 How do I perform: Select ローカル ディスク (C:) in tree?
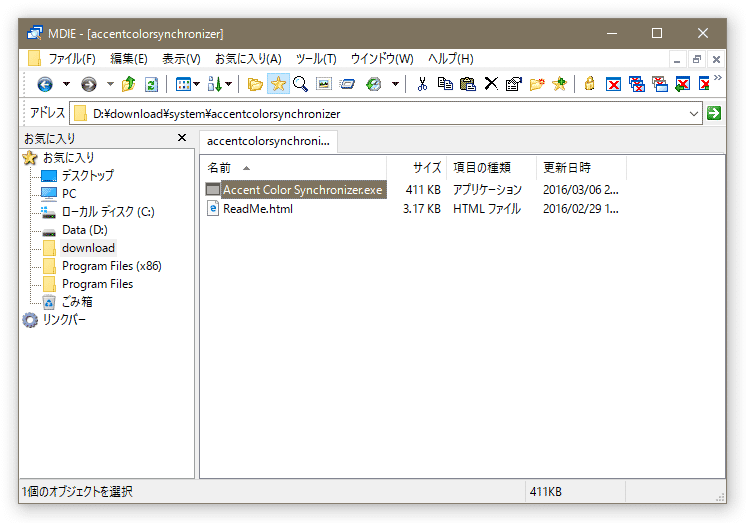tap(108, 212)
